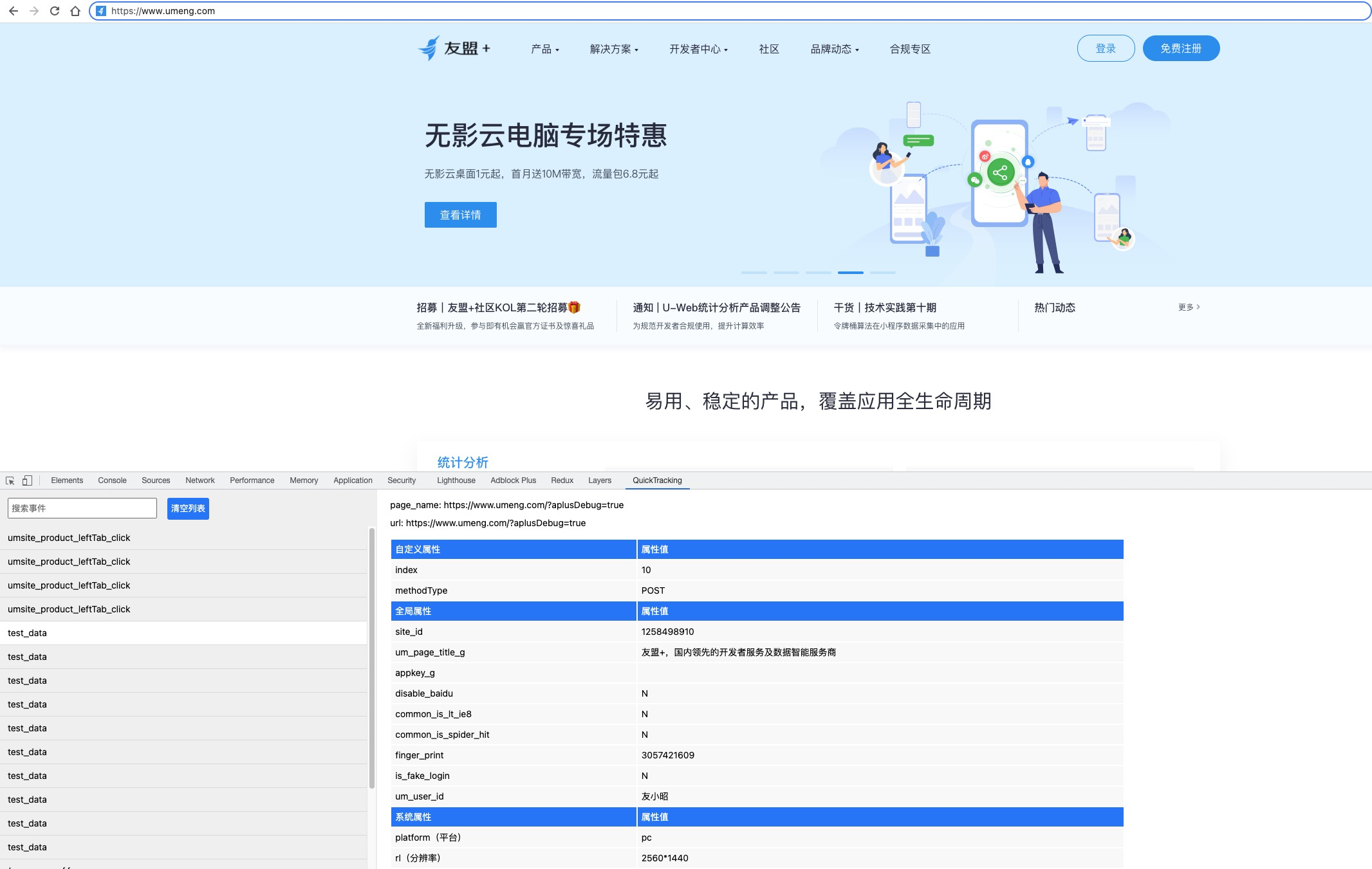This screenshot has width=1372, height=869.
Task: Click the 全局属性 table header
Action: tap(514, 611)
